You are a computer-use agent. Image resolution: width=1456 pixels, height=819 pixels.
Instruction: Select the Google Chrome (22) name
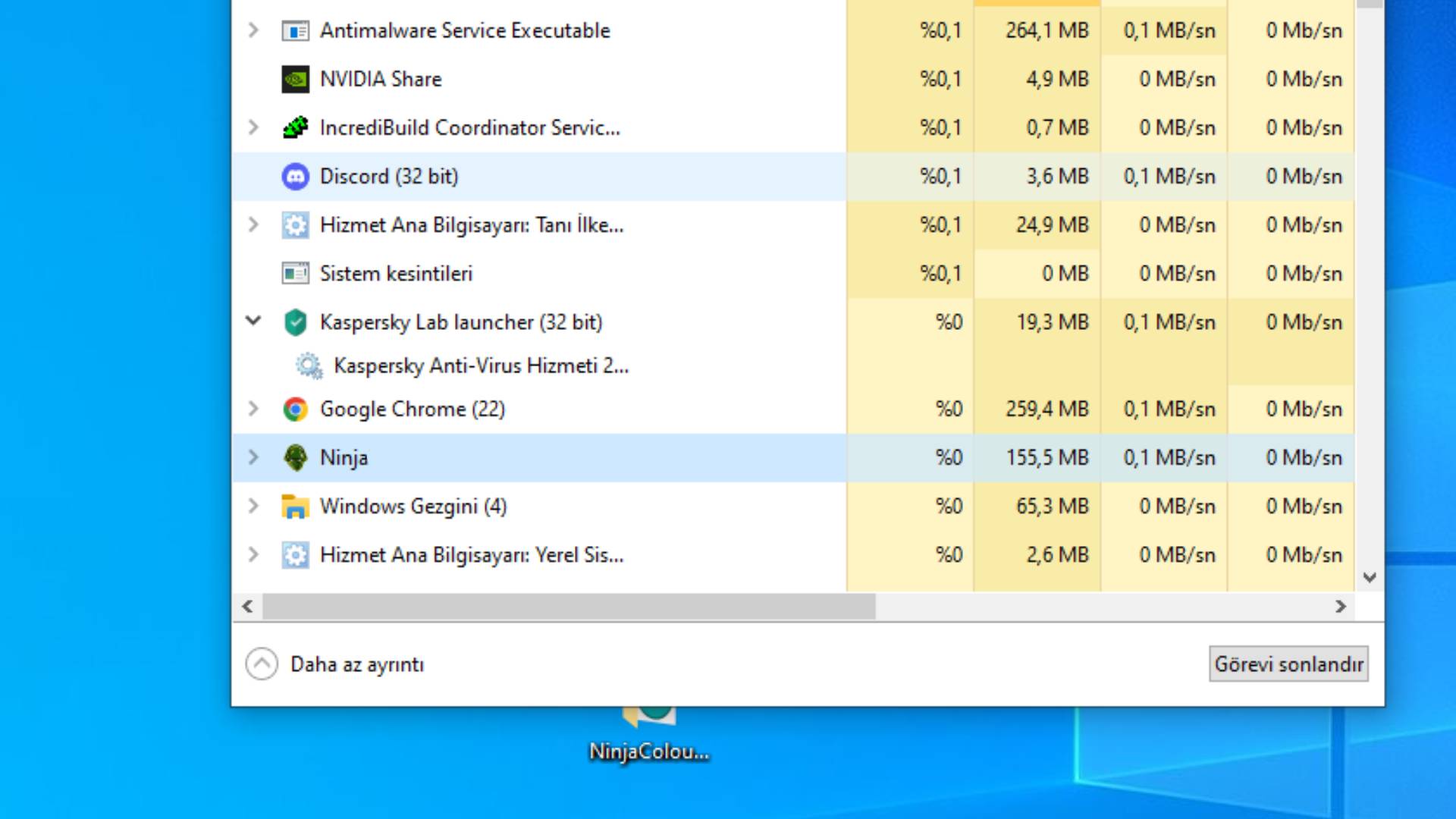coord(413,409)
